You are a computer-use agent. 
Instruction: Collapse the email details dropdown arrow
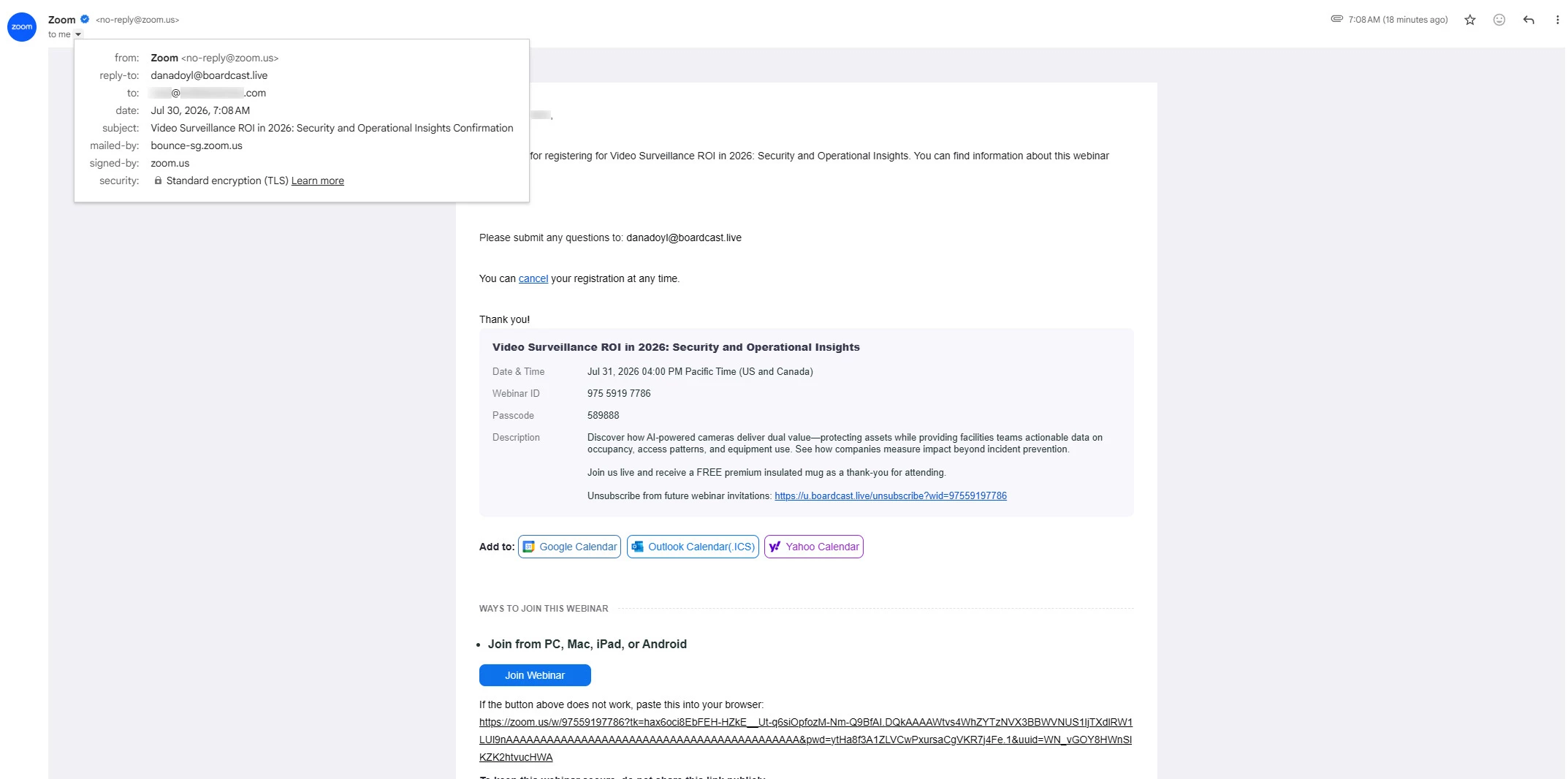pyautogui.click(x=78, y=34)
